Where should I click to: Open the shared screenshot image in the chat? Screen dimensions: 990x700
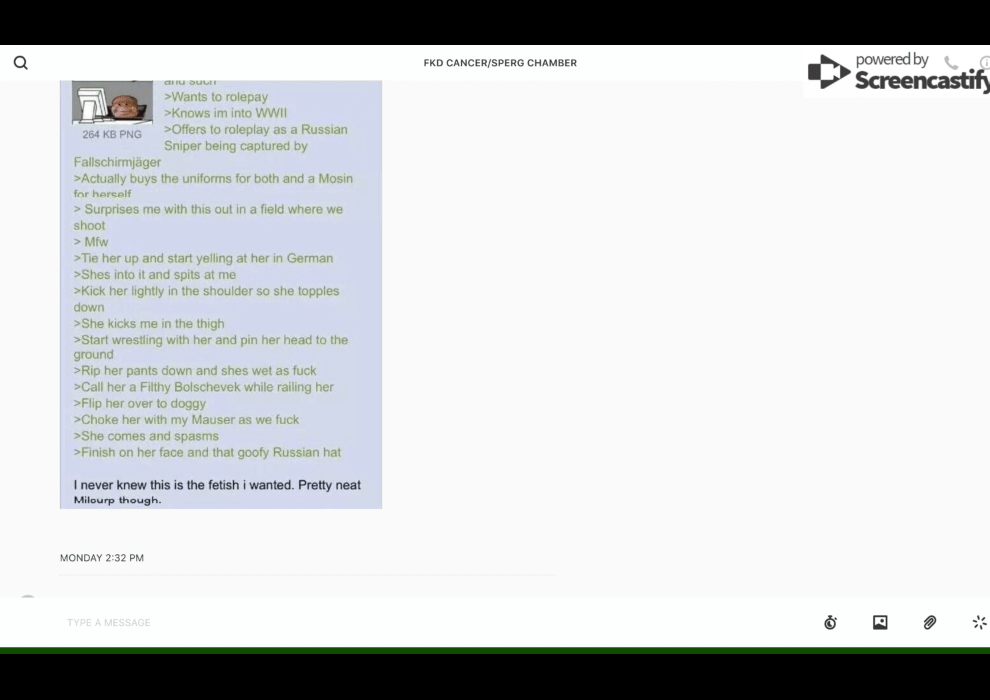tap(221, 300)
